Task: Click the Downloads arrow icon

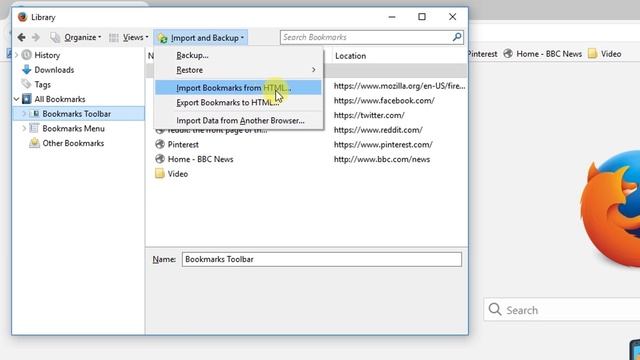Action: pos(27,70)
